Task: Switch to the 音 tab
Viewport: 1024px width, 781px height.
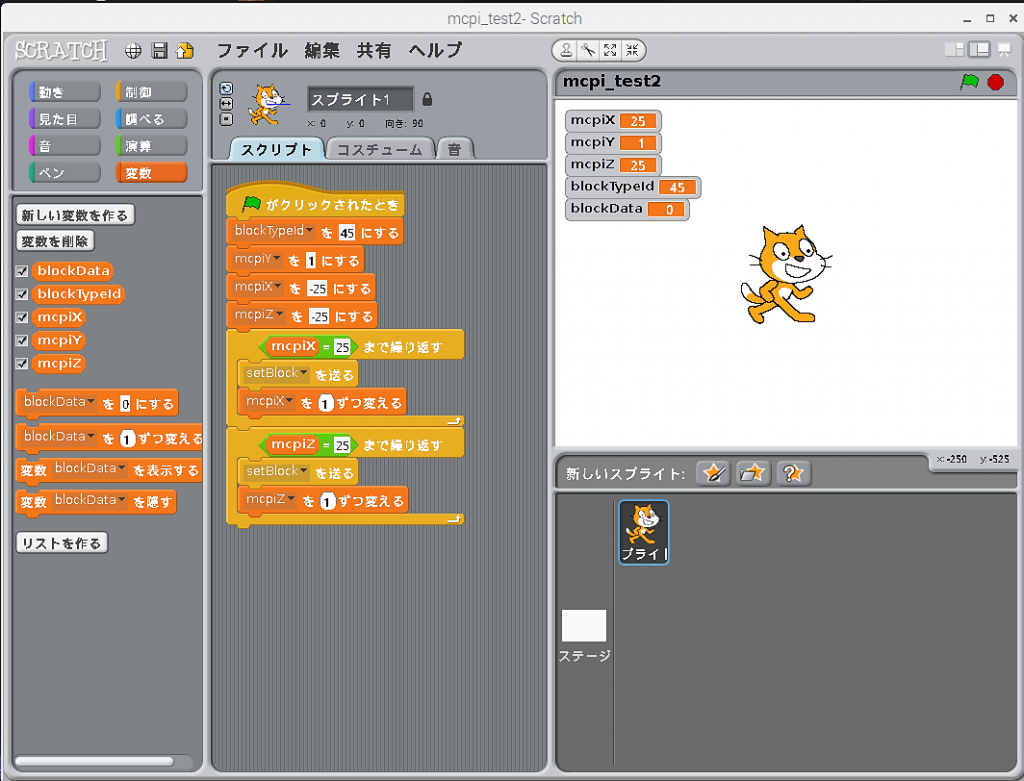Action: 455,150
